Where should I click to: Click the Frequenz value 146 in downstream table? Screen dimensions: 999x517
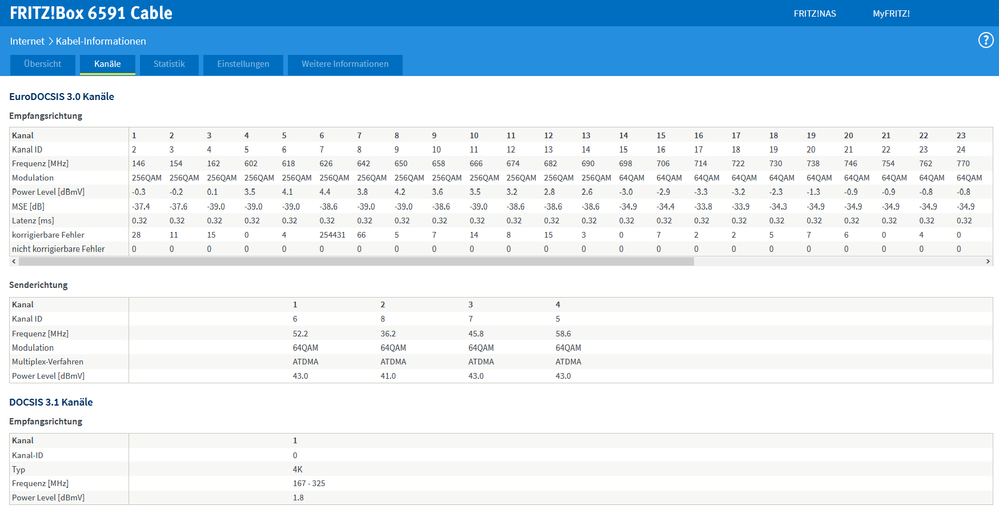click(x=138, y=164)
